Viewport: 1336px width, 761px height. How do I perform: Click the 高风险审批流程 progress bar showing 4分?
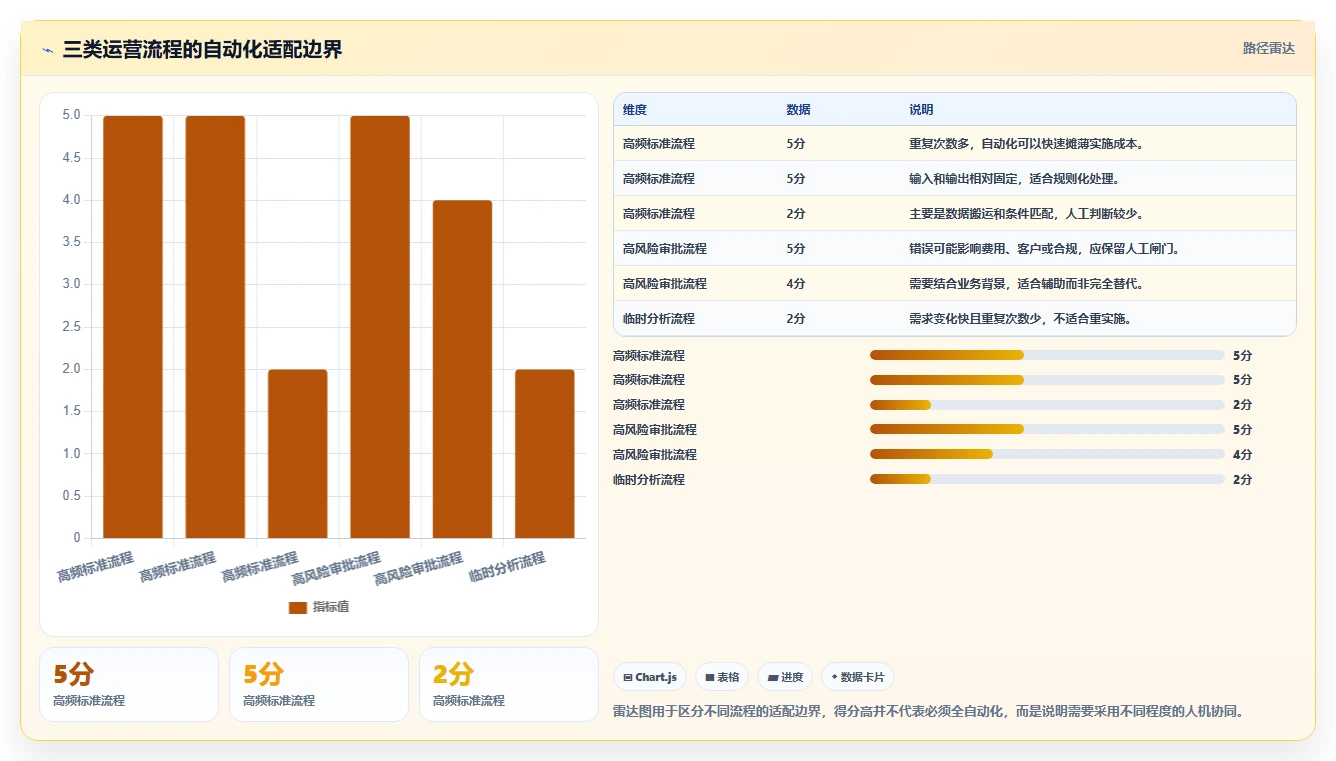1047,454
